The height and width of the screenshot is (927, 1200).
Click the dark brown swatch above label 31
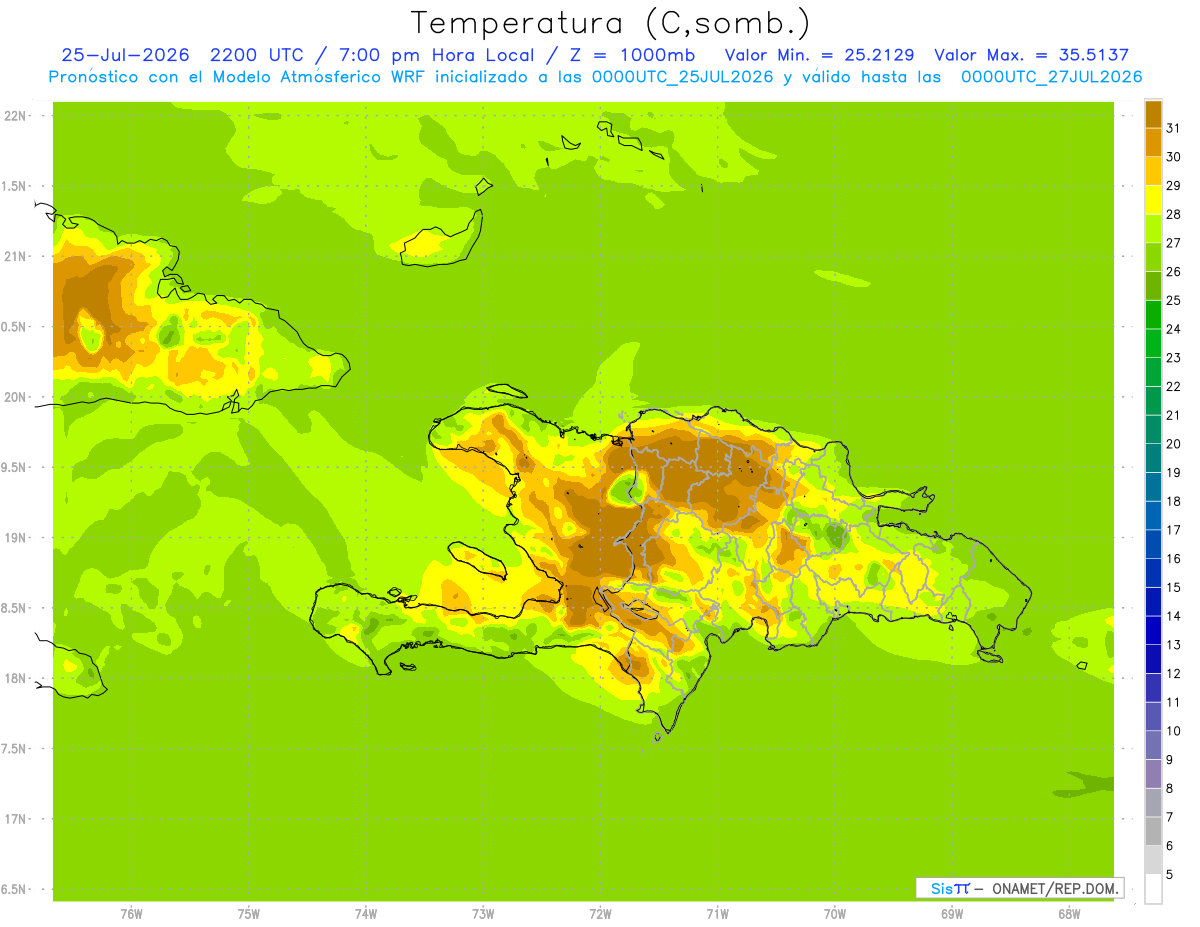tap(1153, 114)
